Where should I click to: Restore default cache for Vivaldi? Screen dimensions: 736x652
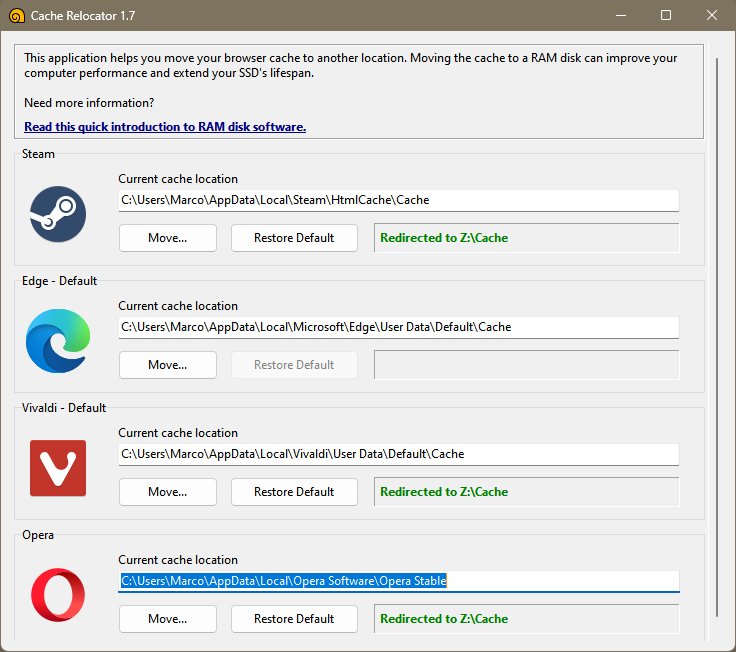click(x=294, y=492)
